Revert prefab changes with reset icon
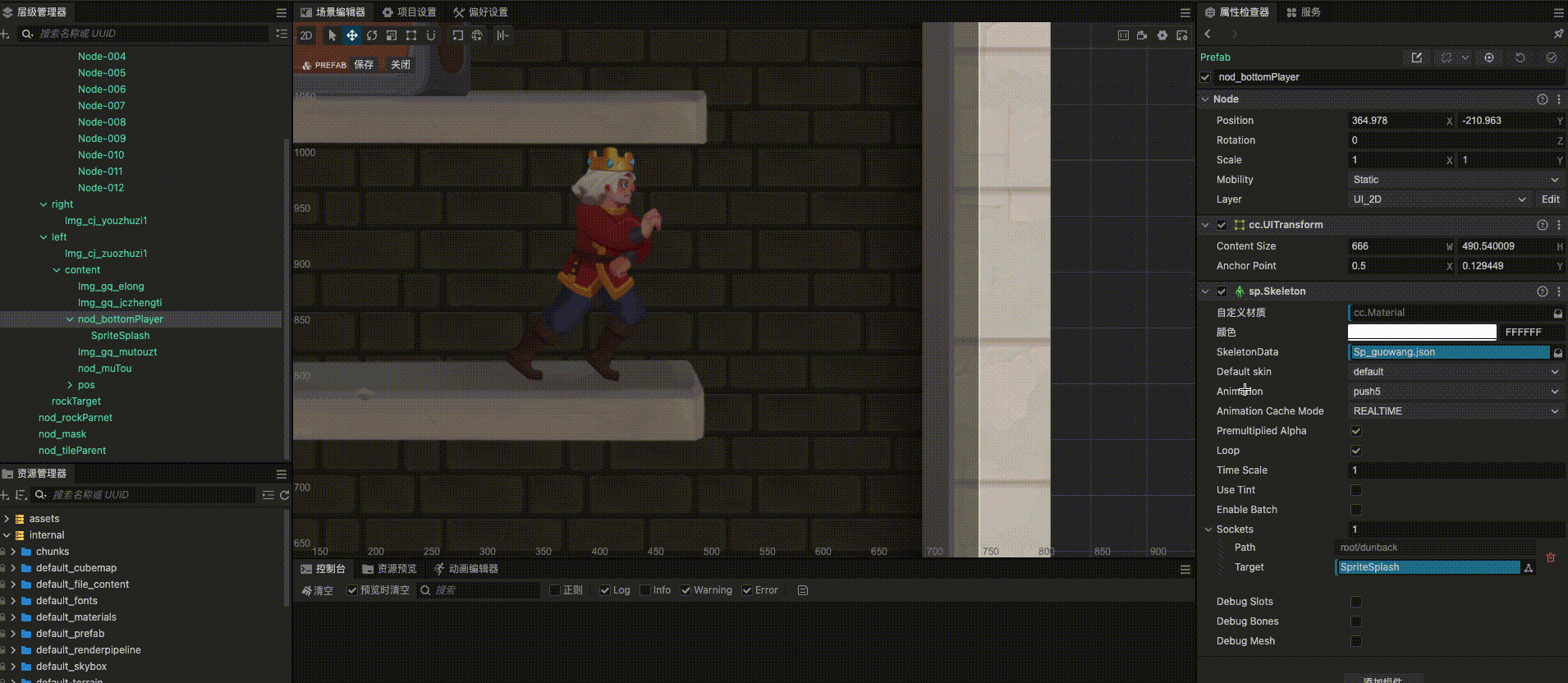1568x683 pixels. point(1520,57)
